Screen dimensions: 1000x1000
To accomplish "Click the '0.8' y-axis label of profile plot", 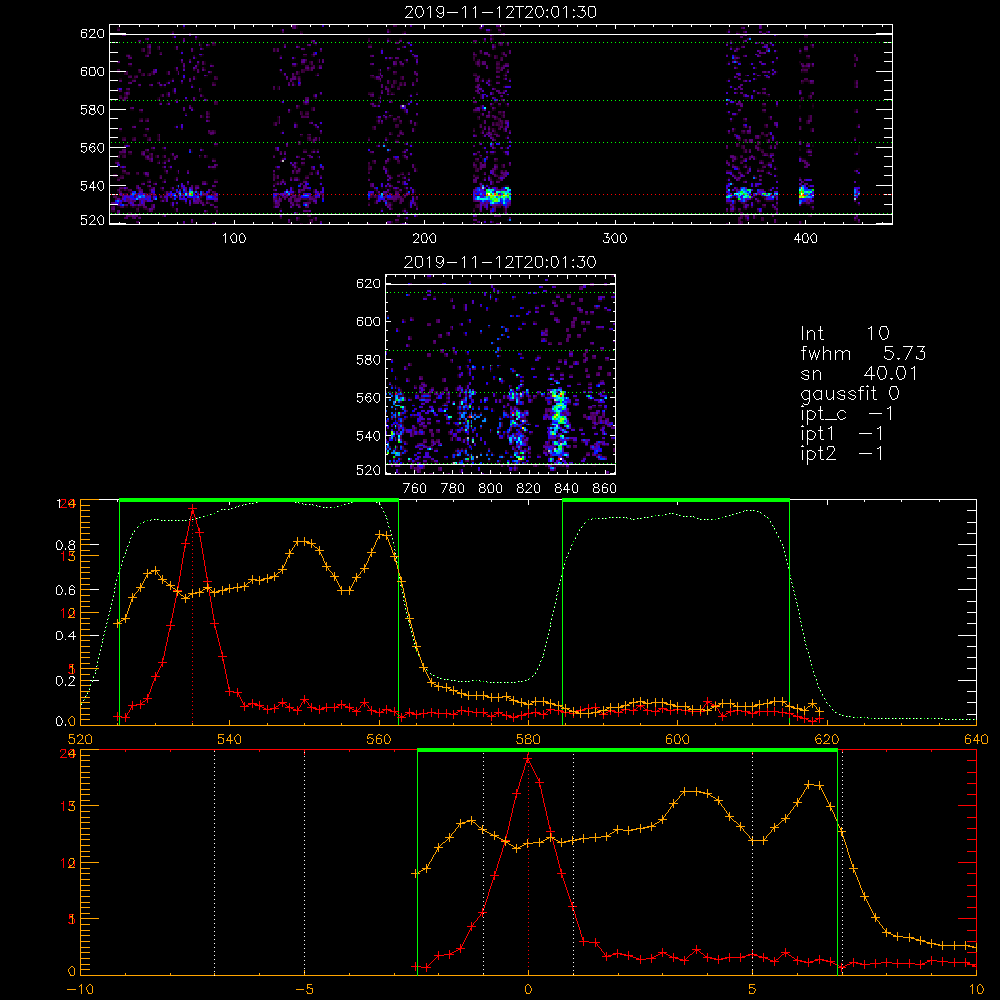I will 65,545.
